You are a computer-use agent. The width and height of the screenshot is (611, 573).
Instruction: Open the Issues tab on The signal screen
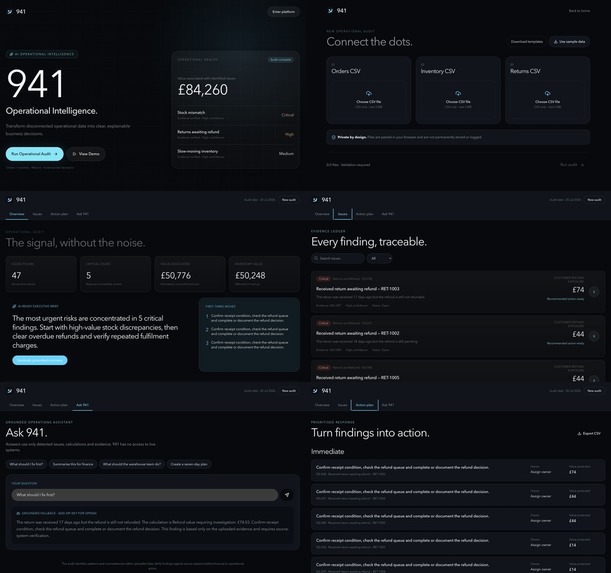37,214
